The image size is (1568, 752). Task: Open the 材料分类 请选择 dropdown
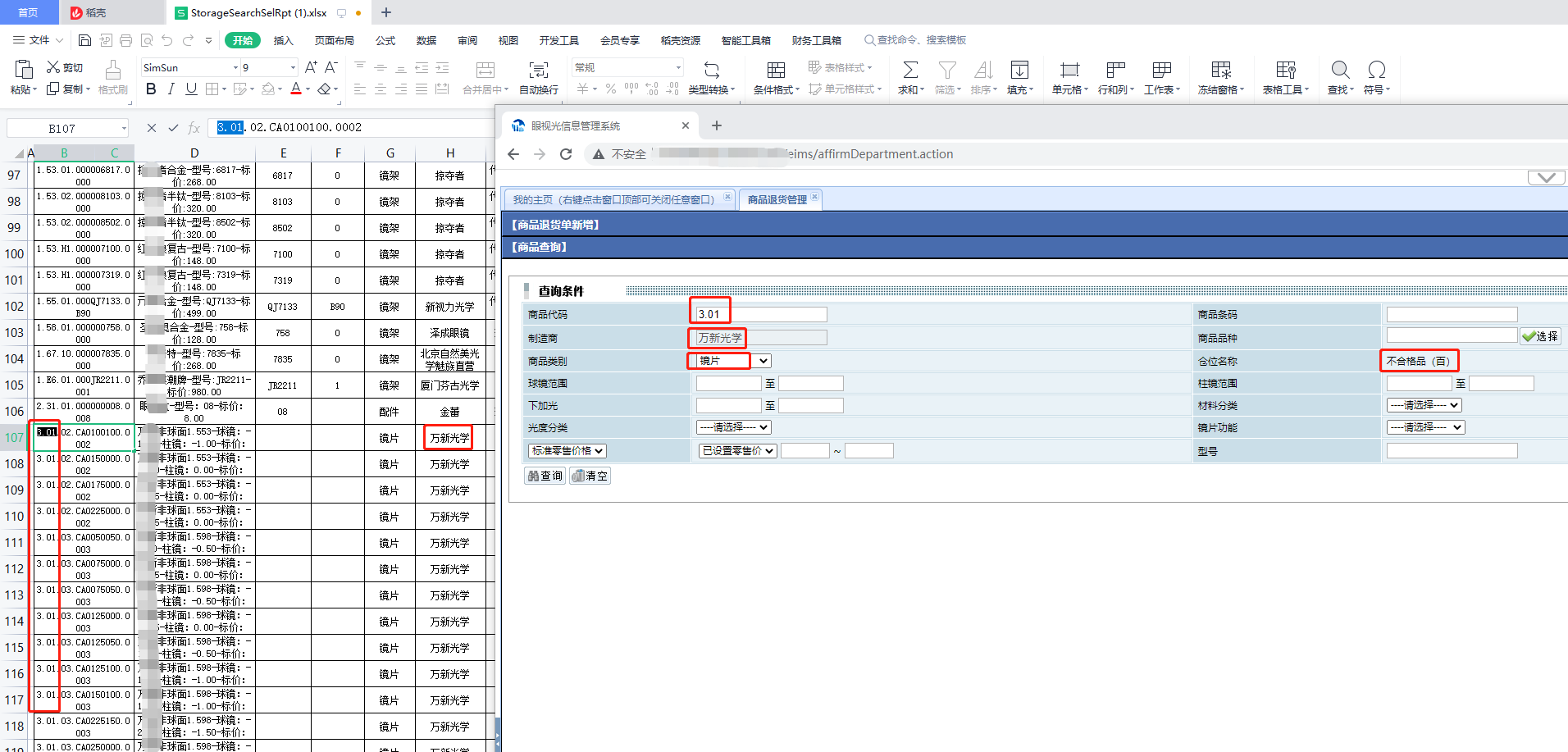1424,405
